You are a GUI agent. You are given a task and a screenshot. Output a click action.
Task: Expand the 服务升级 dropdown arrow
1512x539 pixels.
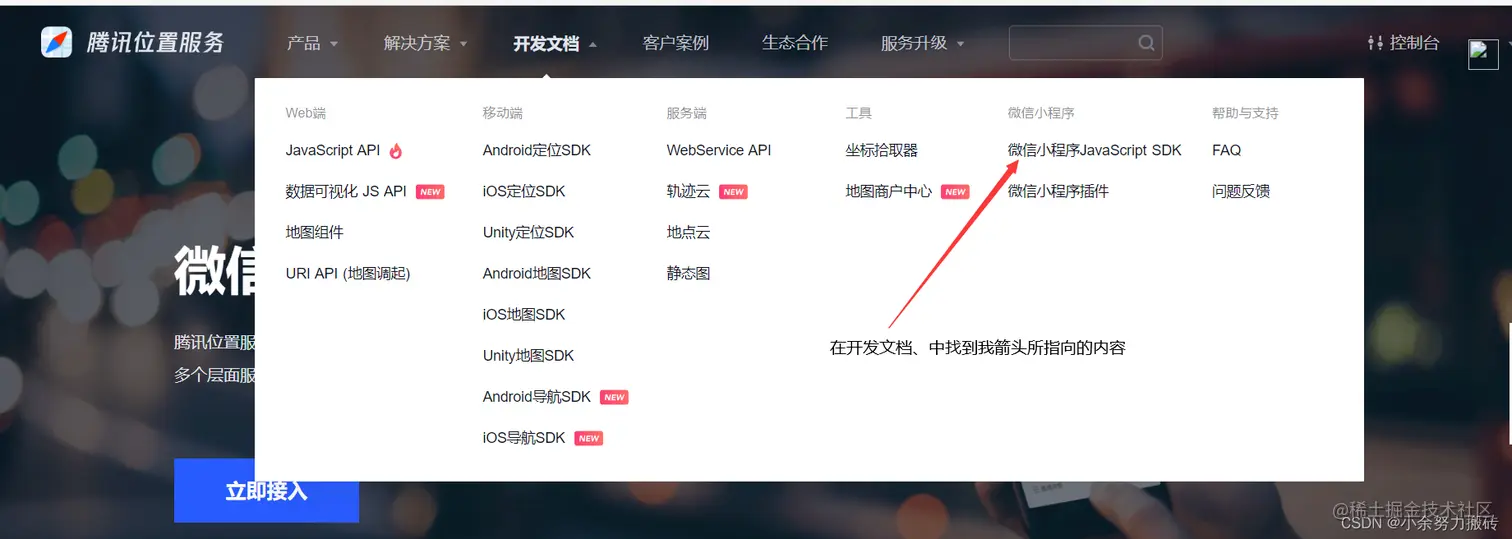click(x=960, y=44)
